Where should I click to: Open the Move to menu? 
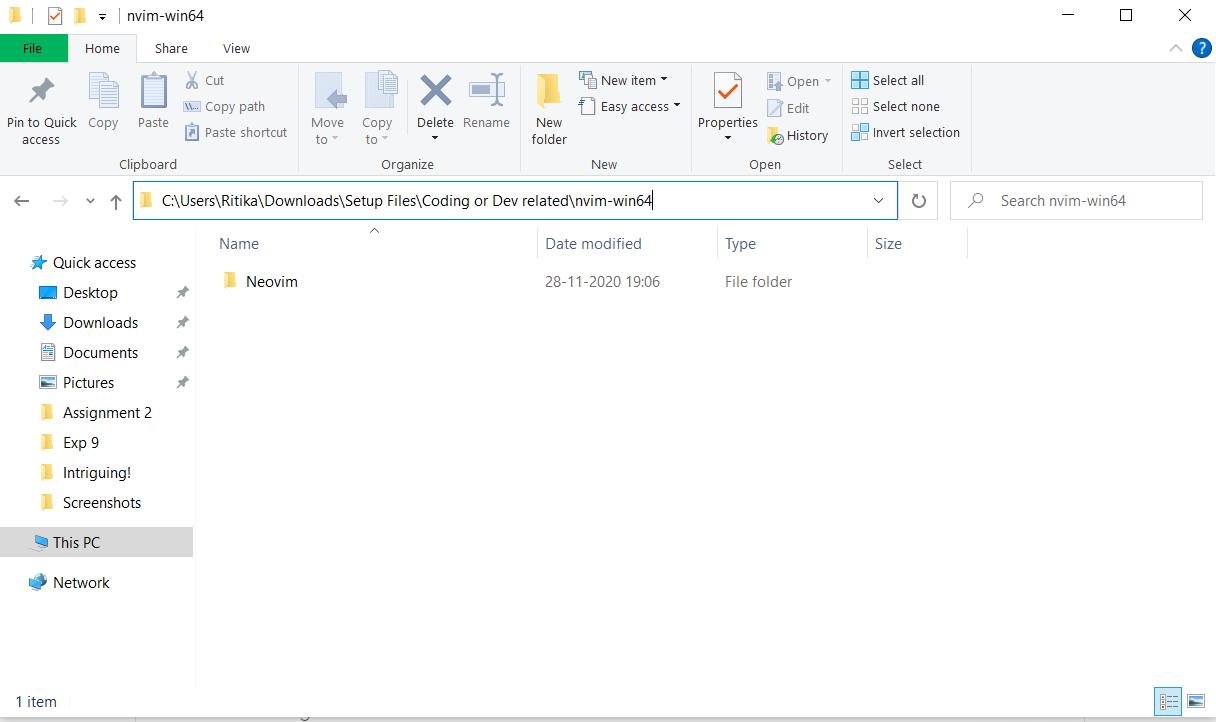pyautogui.click(x=328, y=109)
